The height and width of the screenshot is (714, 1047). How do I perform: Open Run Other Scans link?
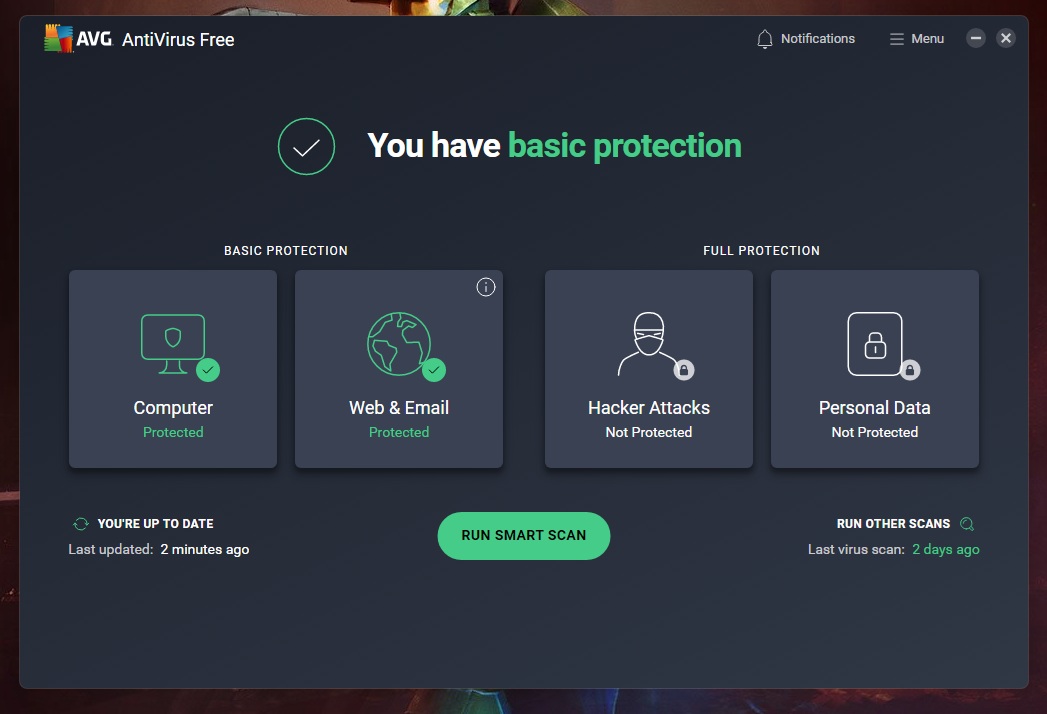tap(893, 524)
